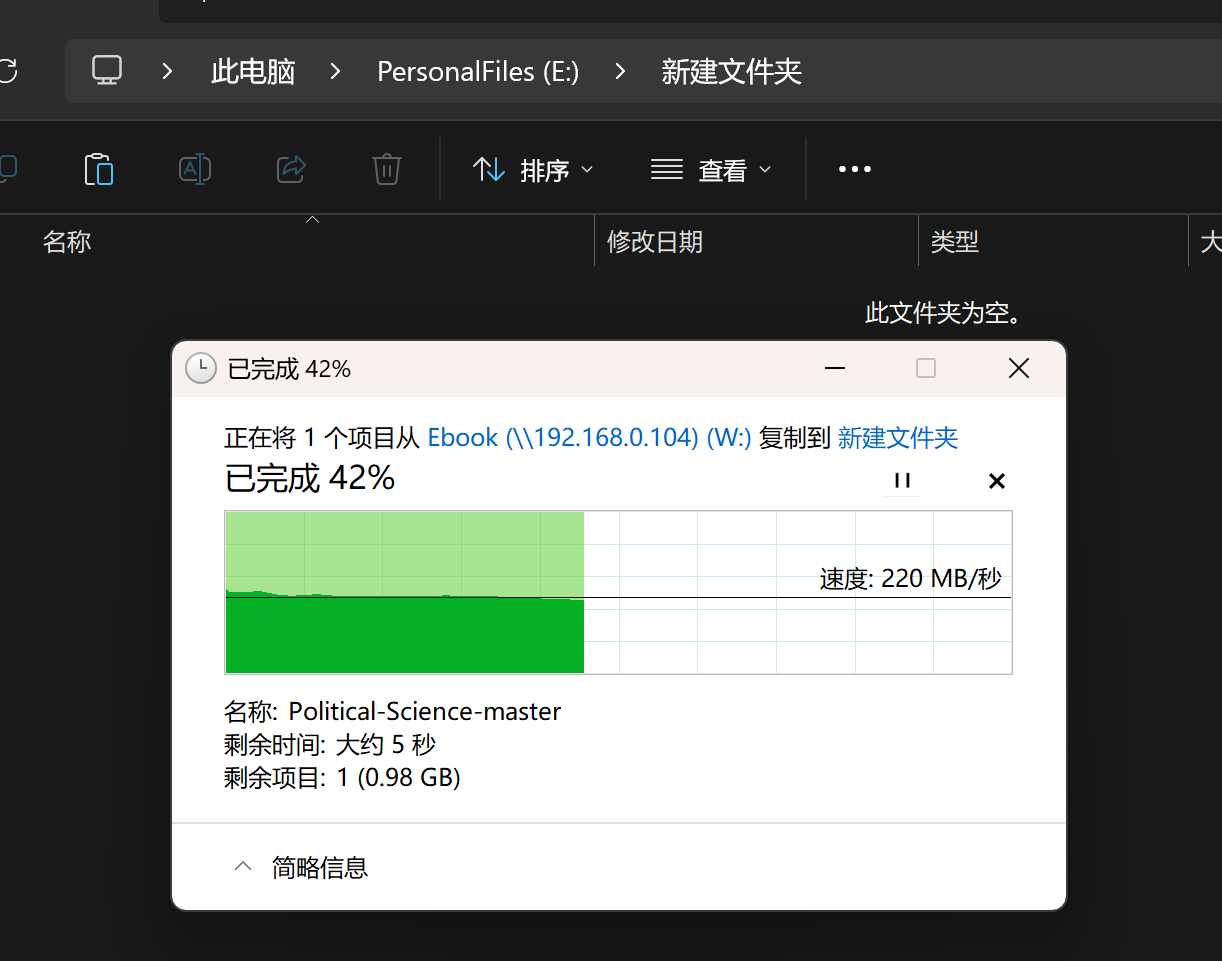This screenshot has width=1222, height=961.
Task: Open the See more (…) menu
Action: click(854, 170)
